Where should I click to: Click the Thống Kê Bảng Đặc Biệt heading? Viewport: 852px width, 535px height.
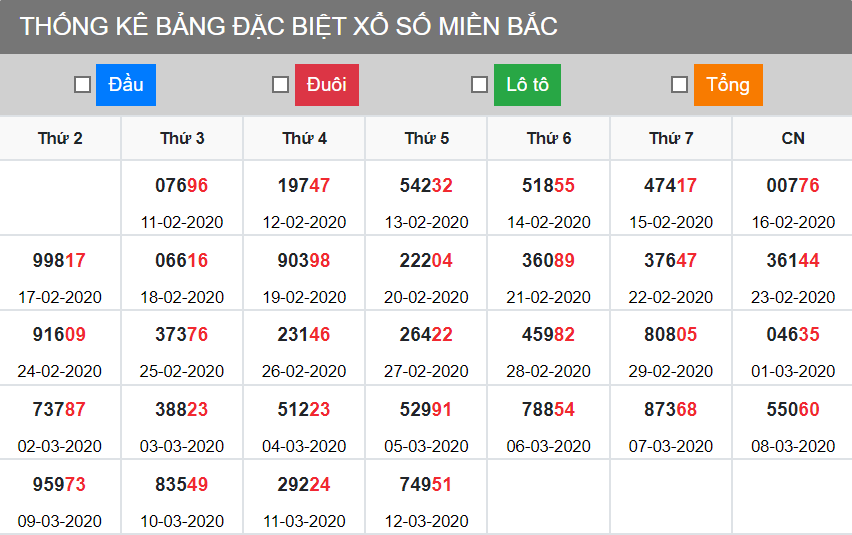point(289,27)
